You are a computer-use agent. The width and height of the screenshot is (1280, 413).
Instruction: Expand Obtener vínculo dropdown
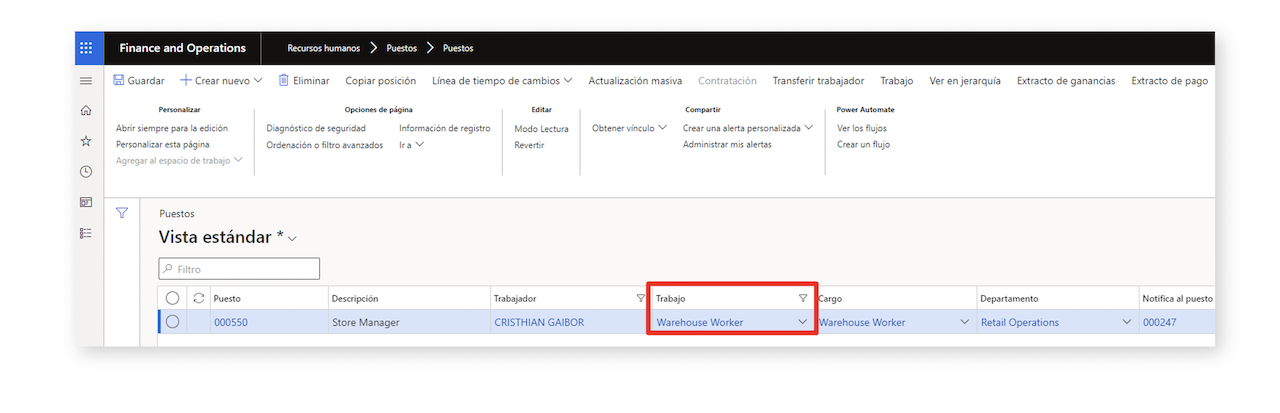click(x=629, y=128)
